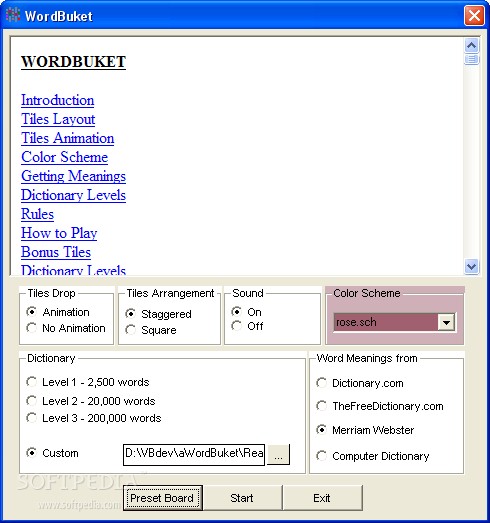
Task: Select No Animation for Tiles Drop
Action: pyautogui.click(x=66, y=328)
